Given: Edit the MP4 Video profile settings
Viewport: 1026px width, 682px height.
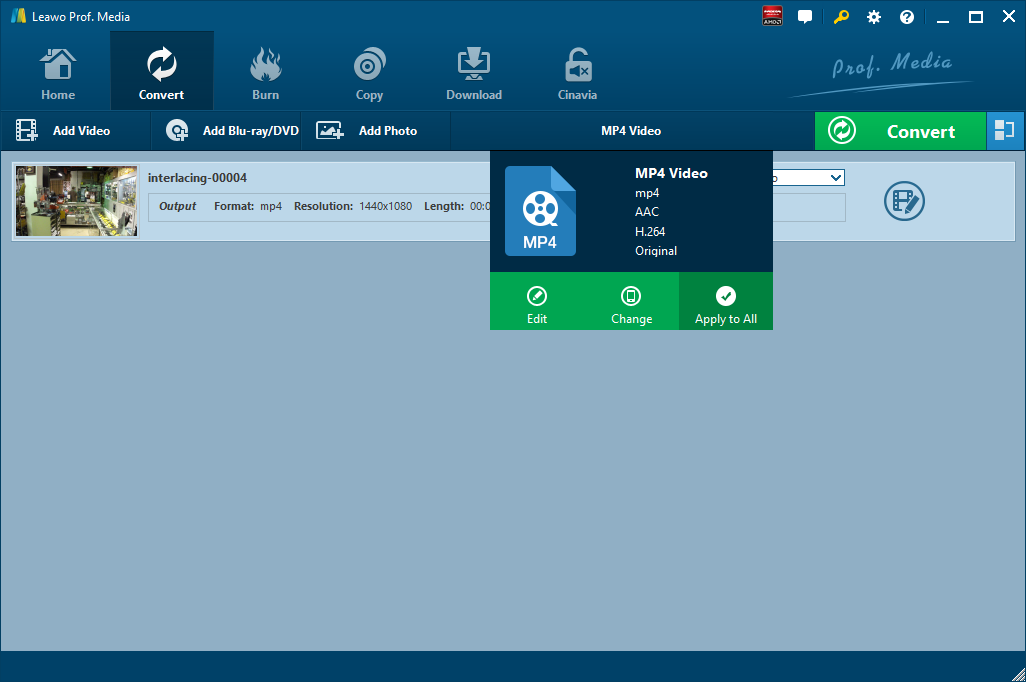Looking at the screenshot, I should coord(537,305).
